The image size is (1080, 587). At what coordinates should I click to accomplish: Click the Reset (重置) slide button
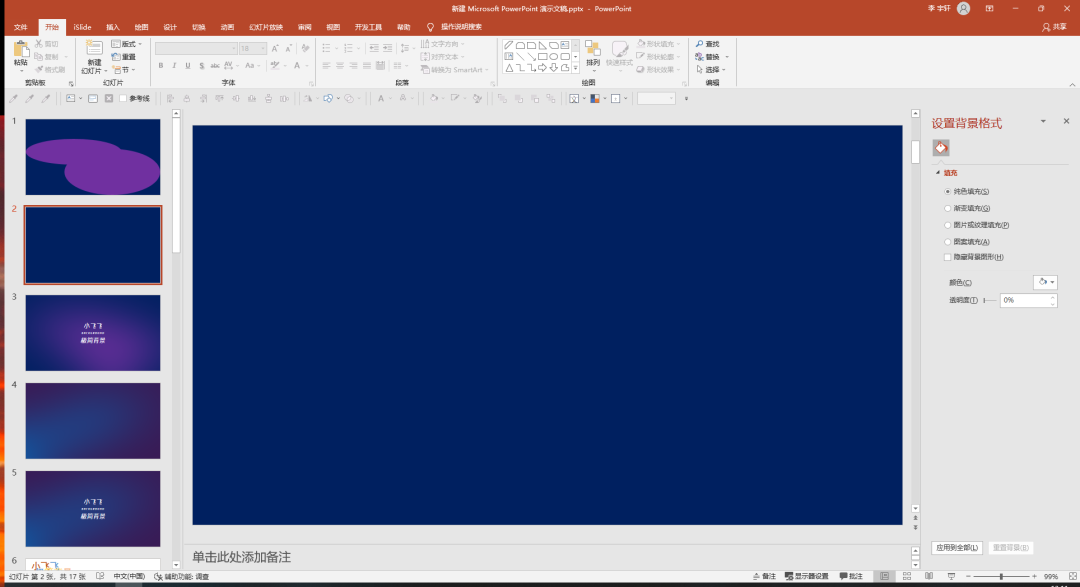(124, 56)
